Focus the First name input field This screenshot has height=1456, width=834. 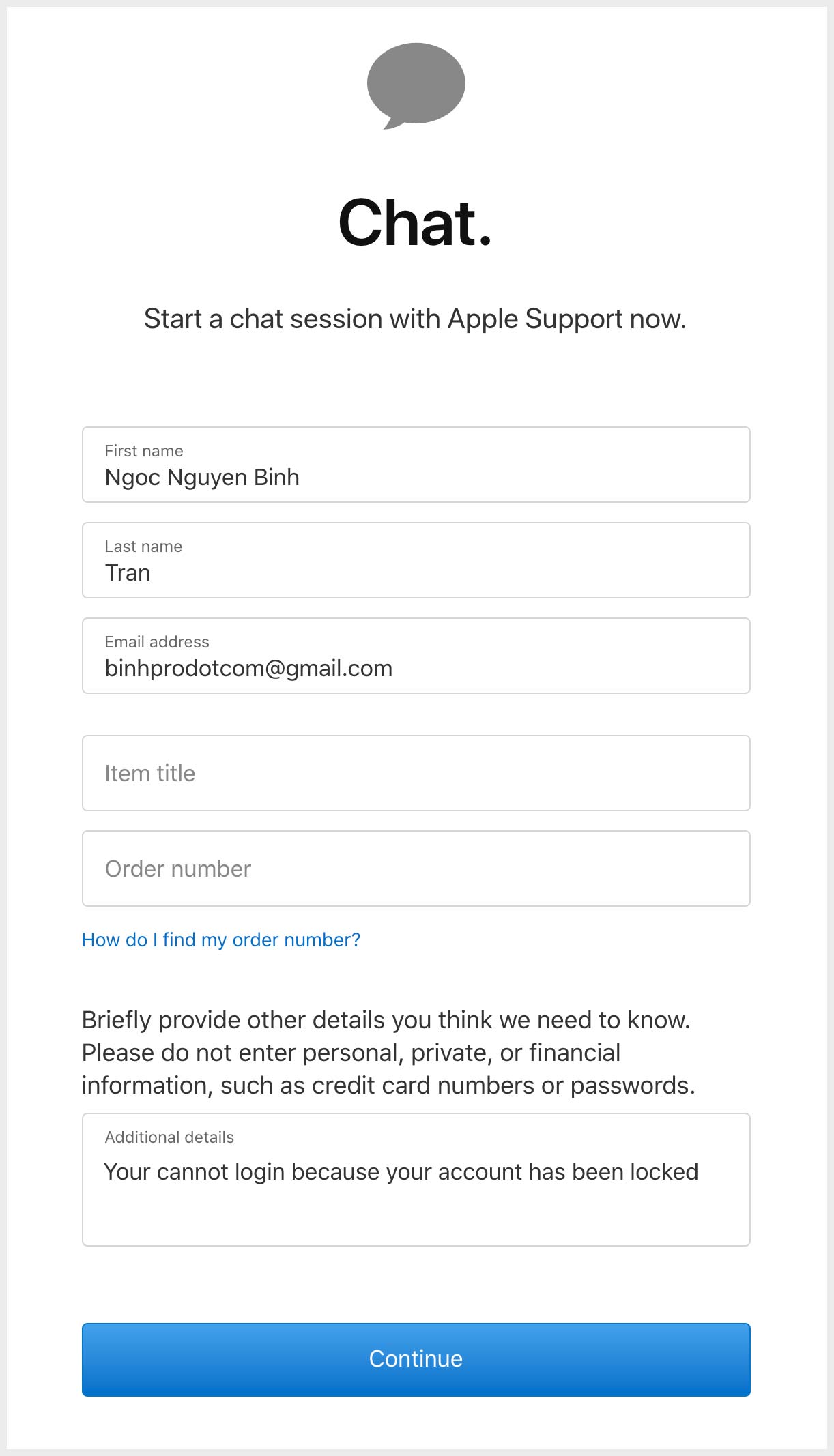tap(416, 465)
